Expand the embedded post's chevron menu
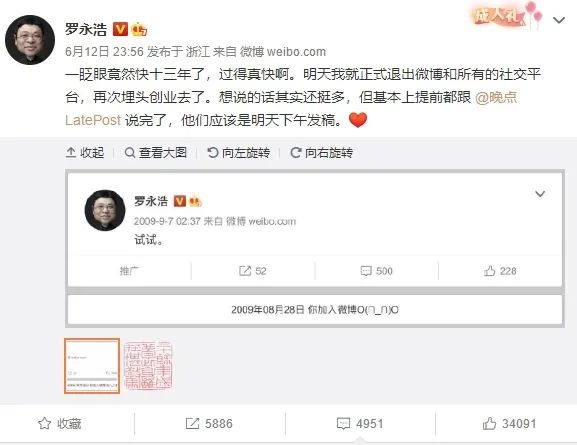The width and height of the screenshot is (577, 445). (x=540, y=194)
